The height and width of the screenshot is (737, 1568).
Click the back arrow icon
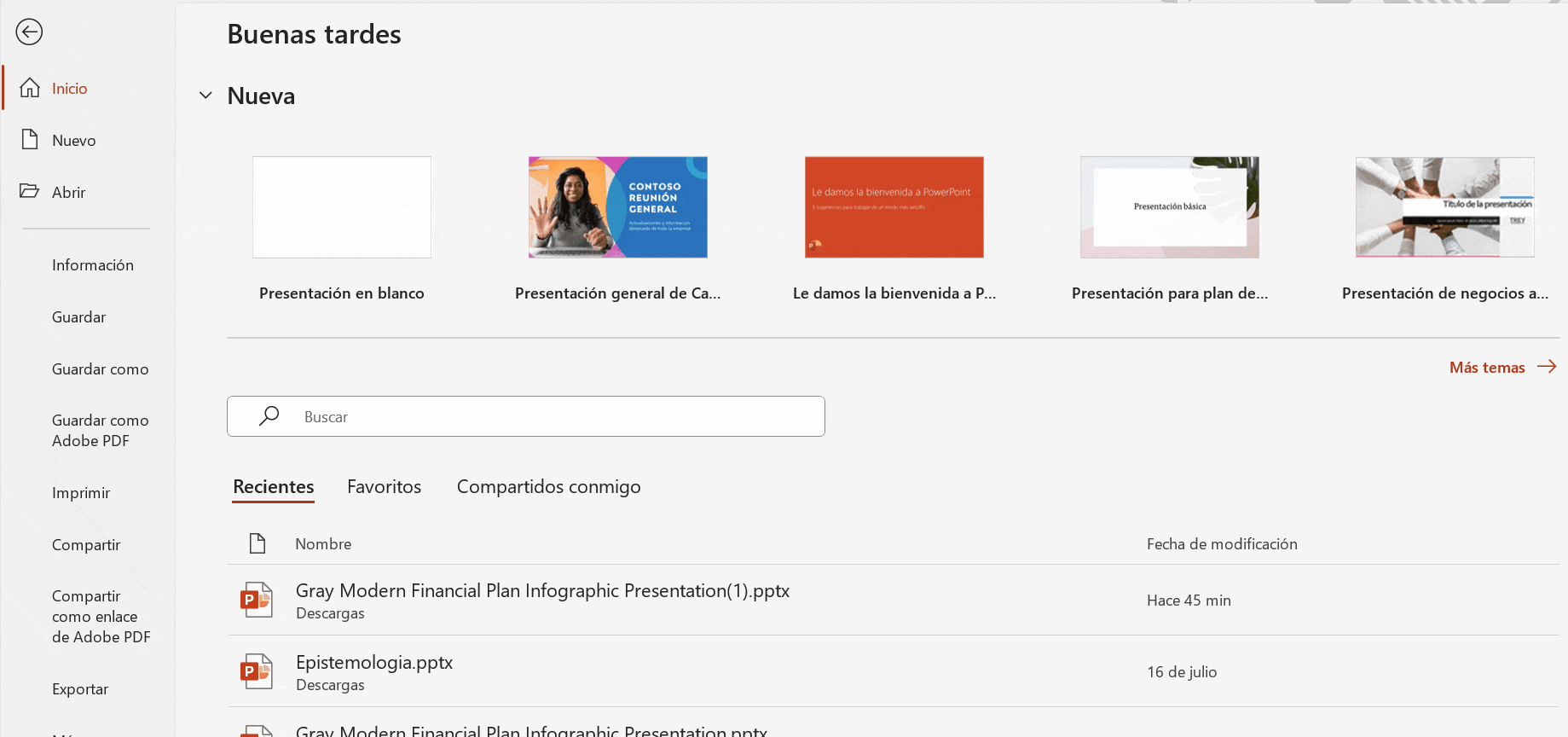(29, 32)
